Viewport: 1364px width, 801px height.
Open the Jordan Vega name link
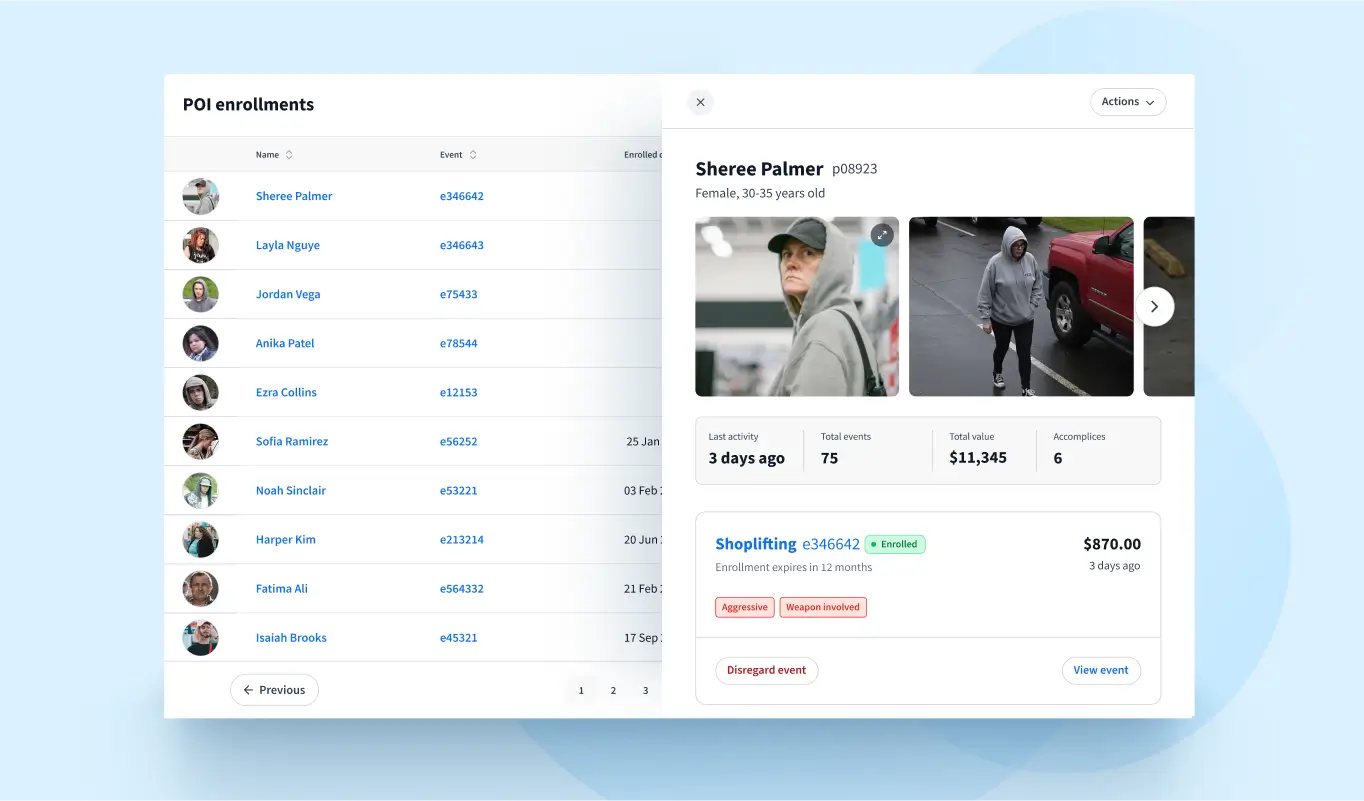(288, 294)
